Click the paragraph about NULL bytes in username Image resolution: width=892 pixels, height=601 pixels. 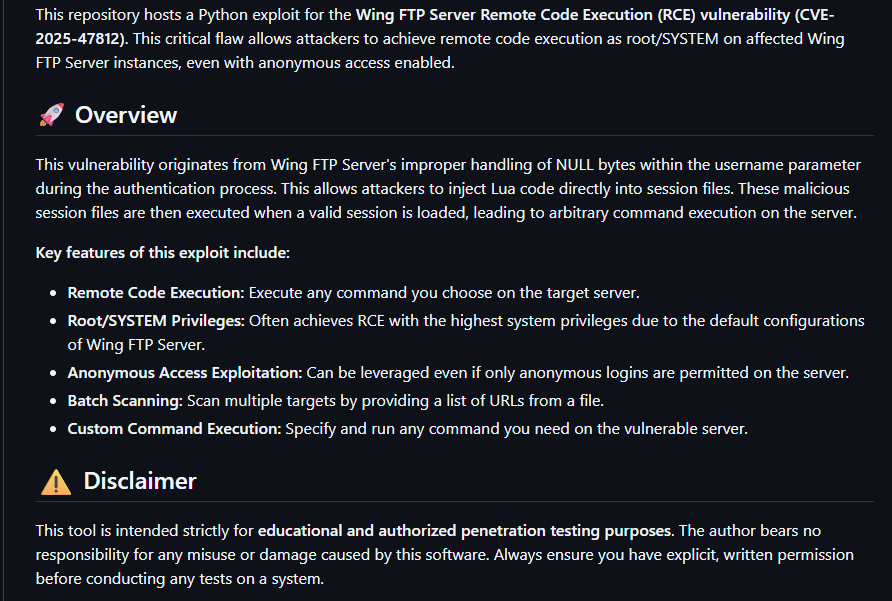(x=448, y=188)
